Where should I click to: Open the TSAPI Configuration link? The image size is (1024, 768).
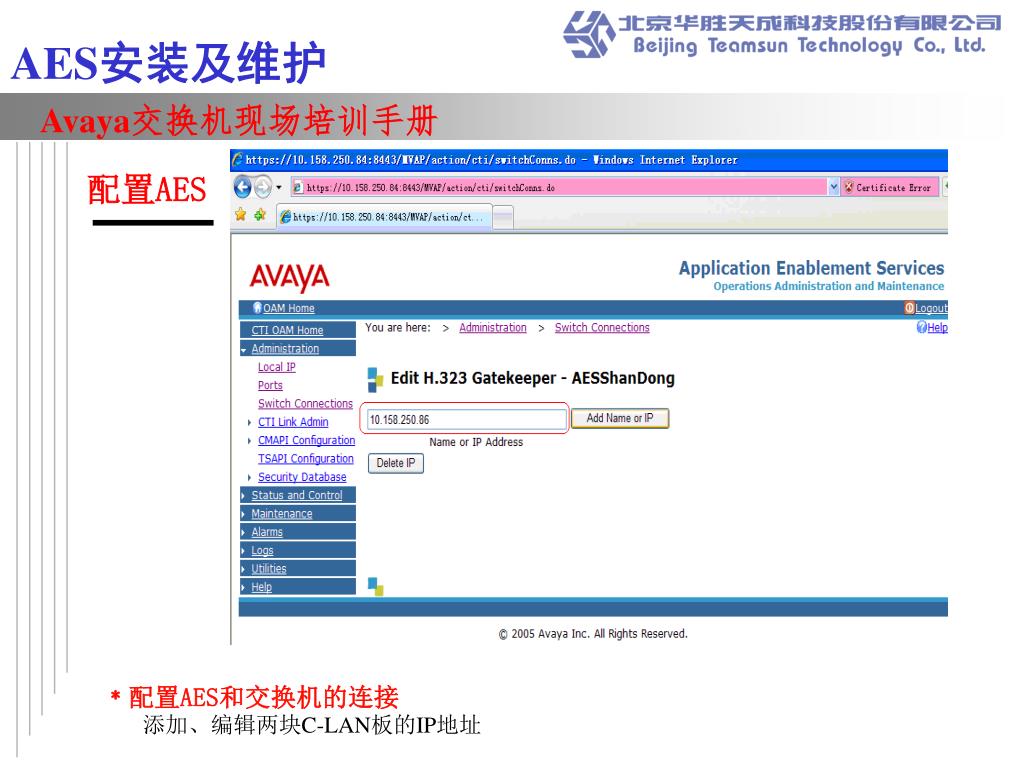(306, 458)
